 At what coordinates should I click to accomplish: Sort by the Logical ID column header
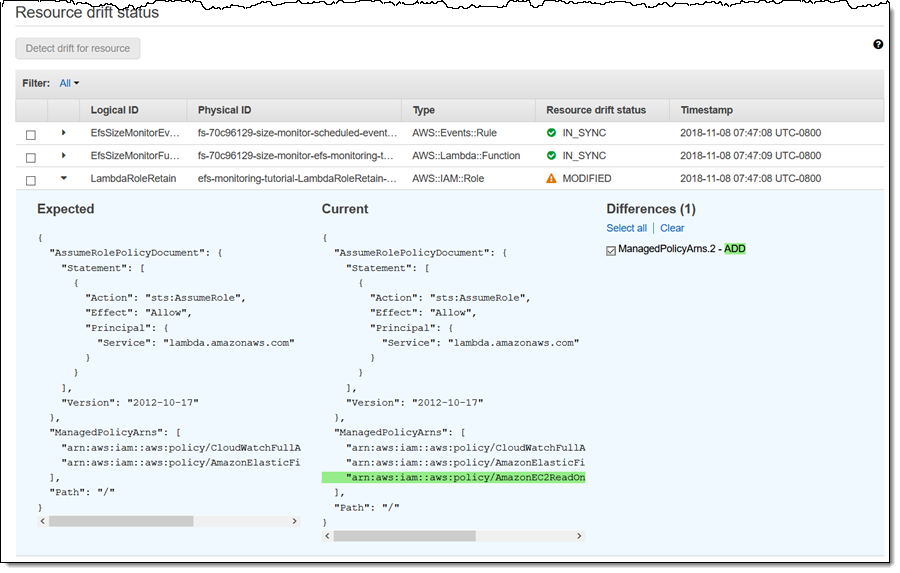(113, 110)
